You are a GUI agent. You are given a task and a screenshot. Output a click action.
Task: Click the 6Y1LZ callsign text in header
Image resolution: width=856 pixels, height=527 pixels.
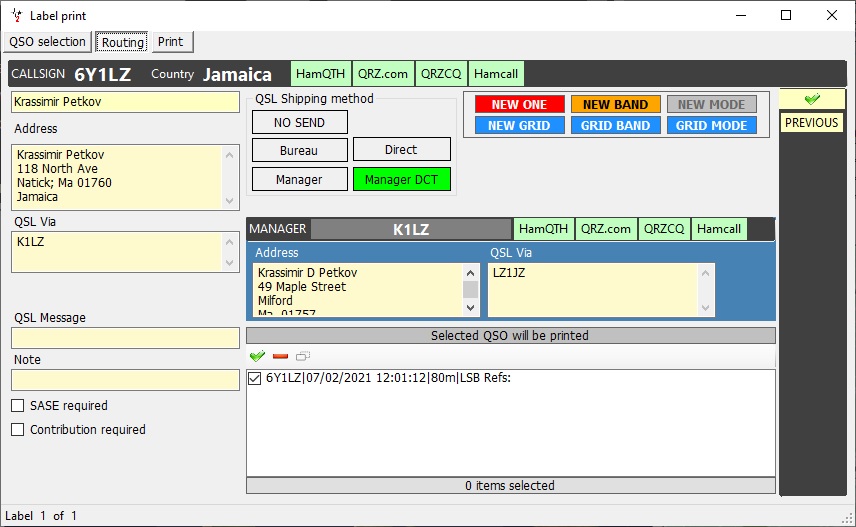103,74
